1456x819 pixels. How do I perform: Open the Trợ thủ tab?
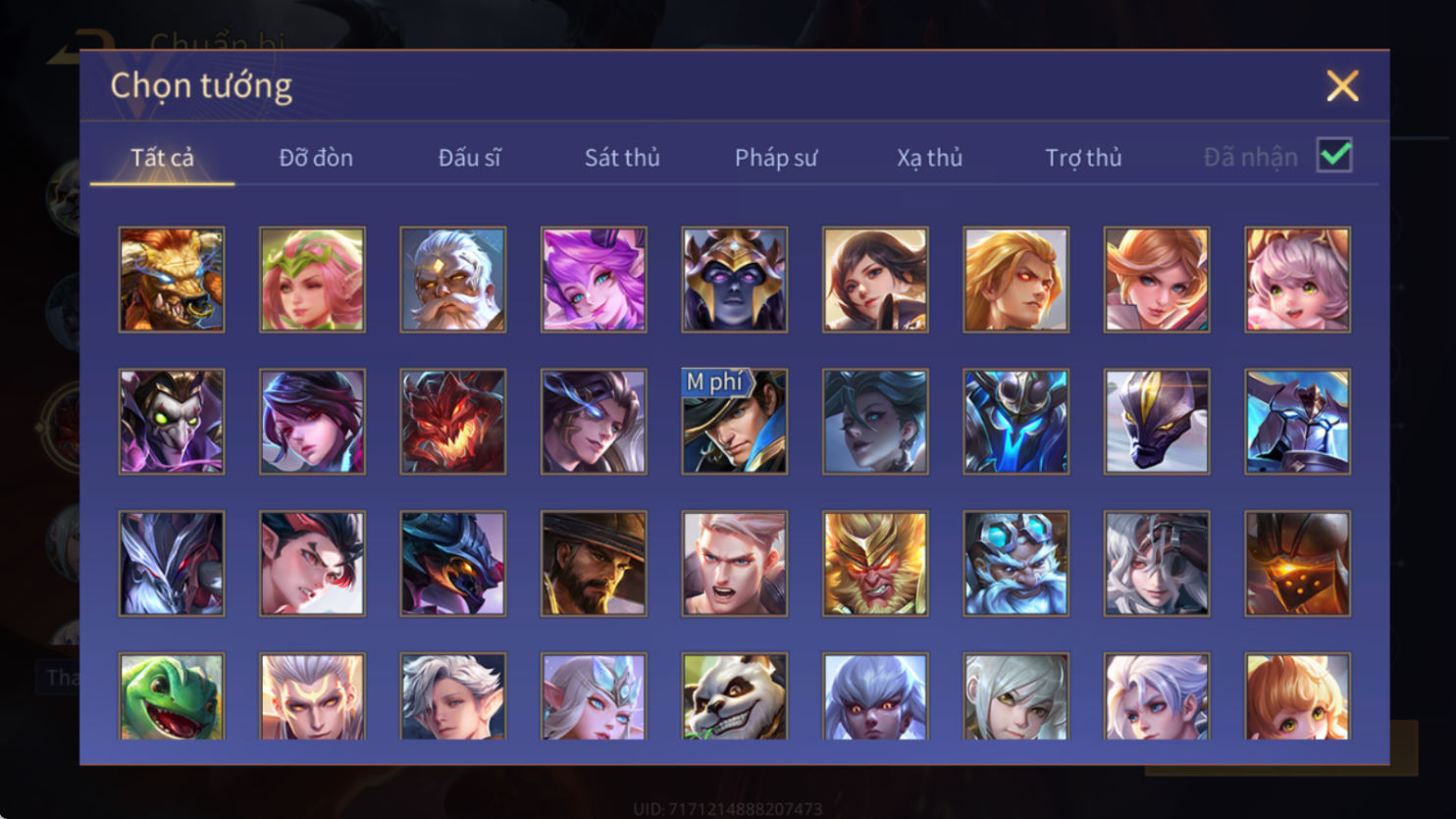click(1083, 157)
